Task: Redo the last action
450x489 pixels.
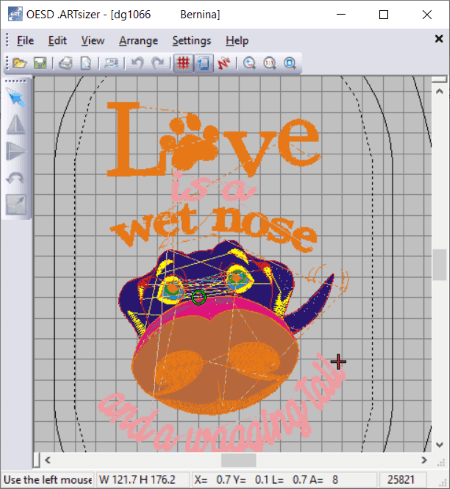Action: pyautogui.click(x=158, y=63)
